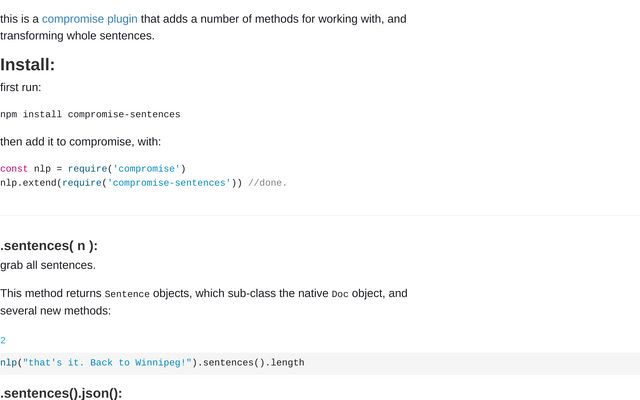Click the 'first run:' text
Viewport: 640px width, 400px height.
click(20, 87)
